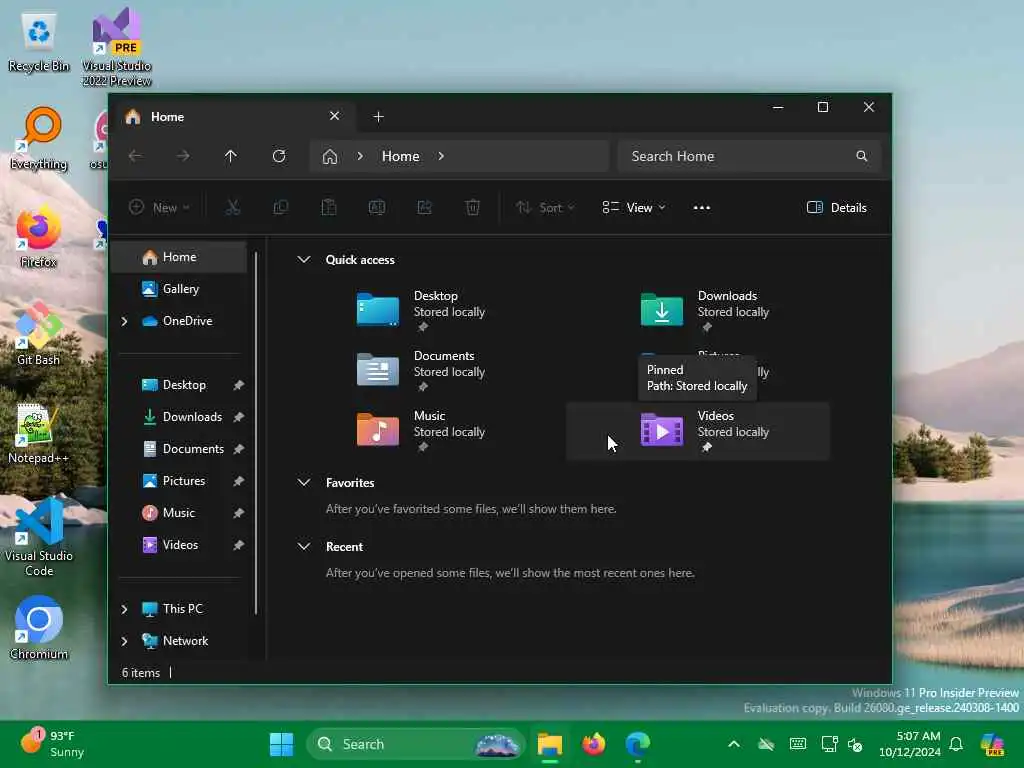The height and width of the screenshot is (768, 1024).
Task: Expand OneDrive in navigation pane
Action: point(124,321)
